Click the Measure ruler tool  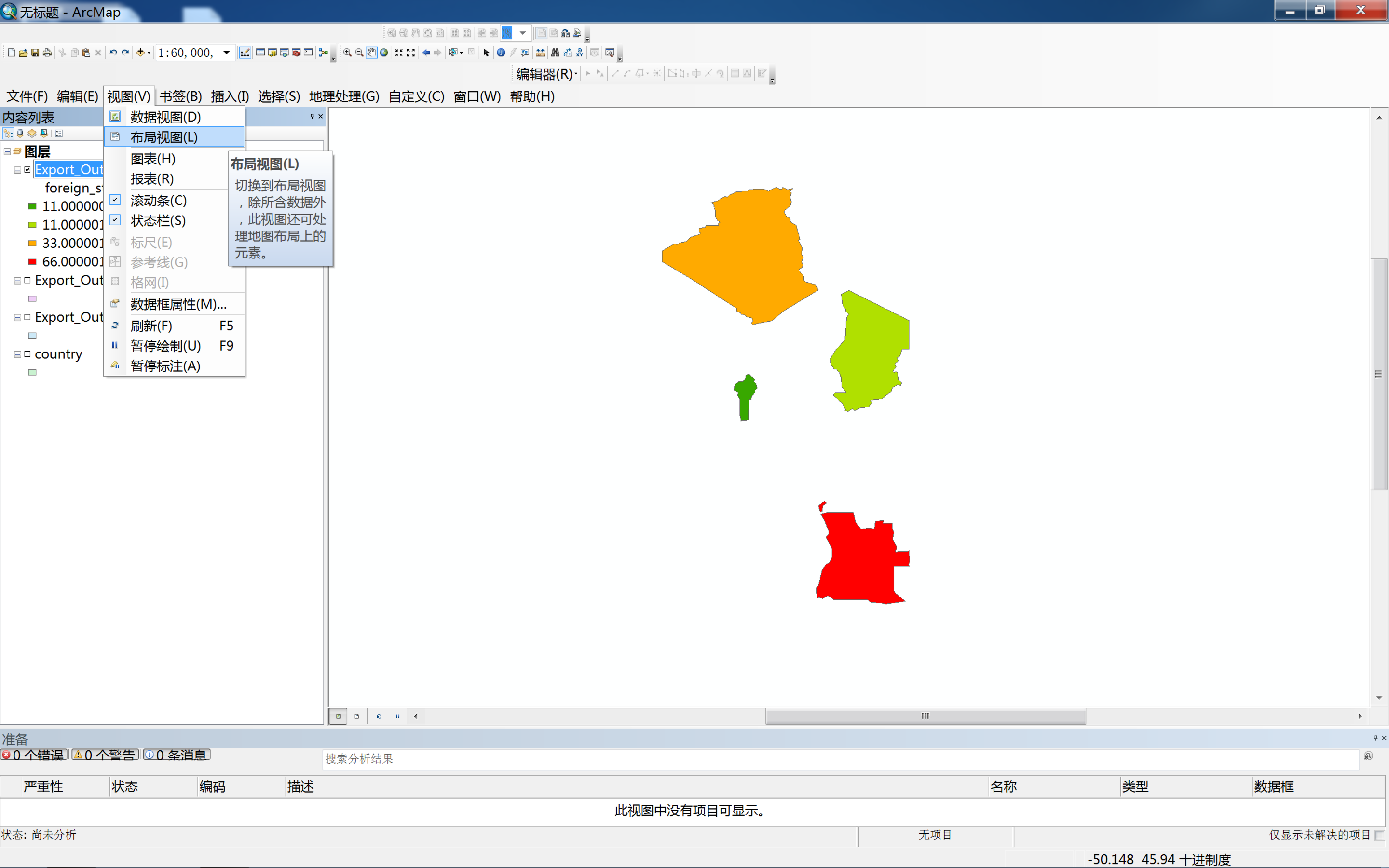tap(540, 53)
